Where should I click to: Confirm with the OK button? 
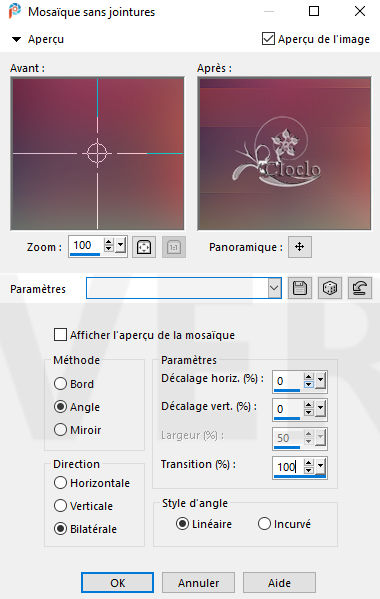click(118, 583)
